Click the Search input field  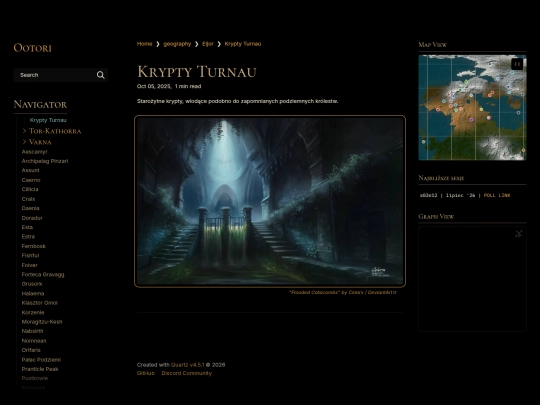click(x=61, y=75)
